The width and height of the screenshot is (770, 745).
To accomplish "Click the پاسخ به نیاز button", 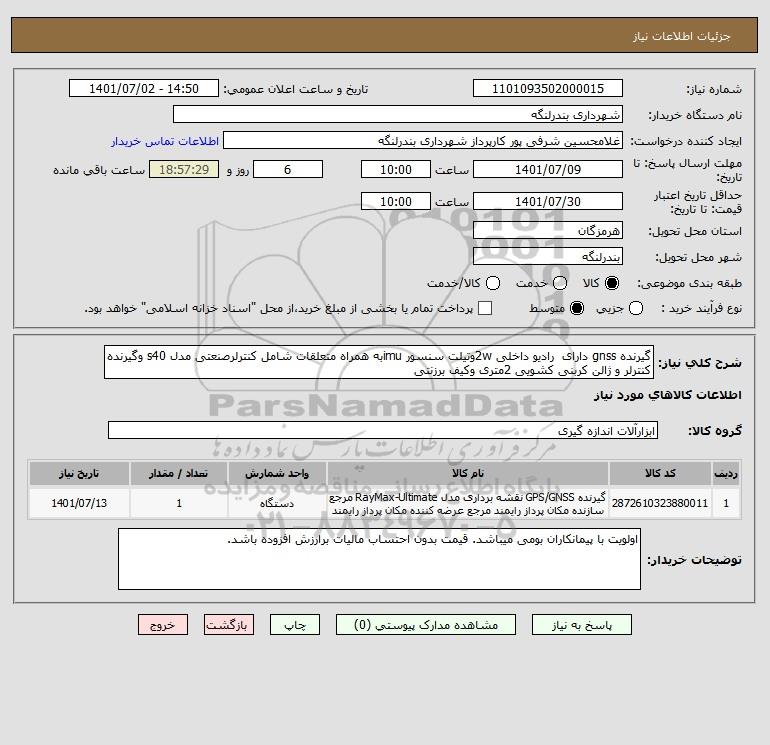I will (x=582, y=625).
